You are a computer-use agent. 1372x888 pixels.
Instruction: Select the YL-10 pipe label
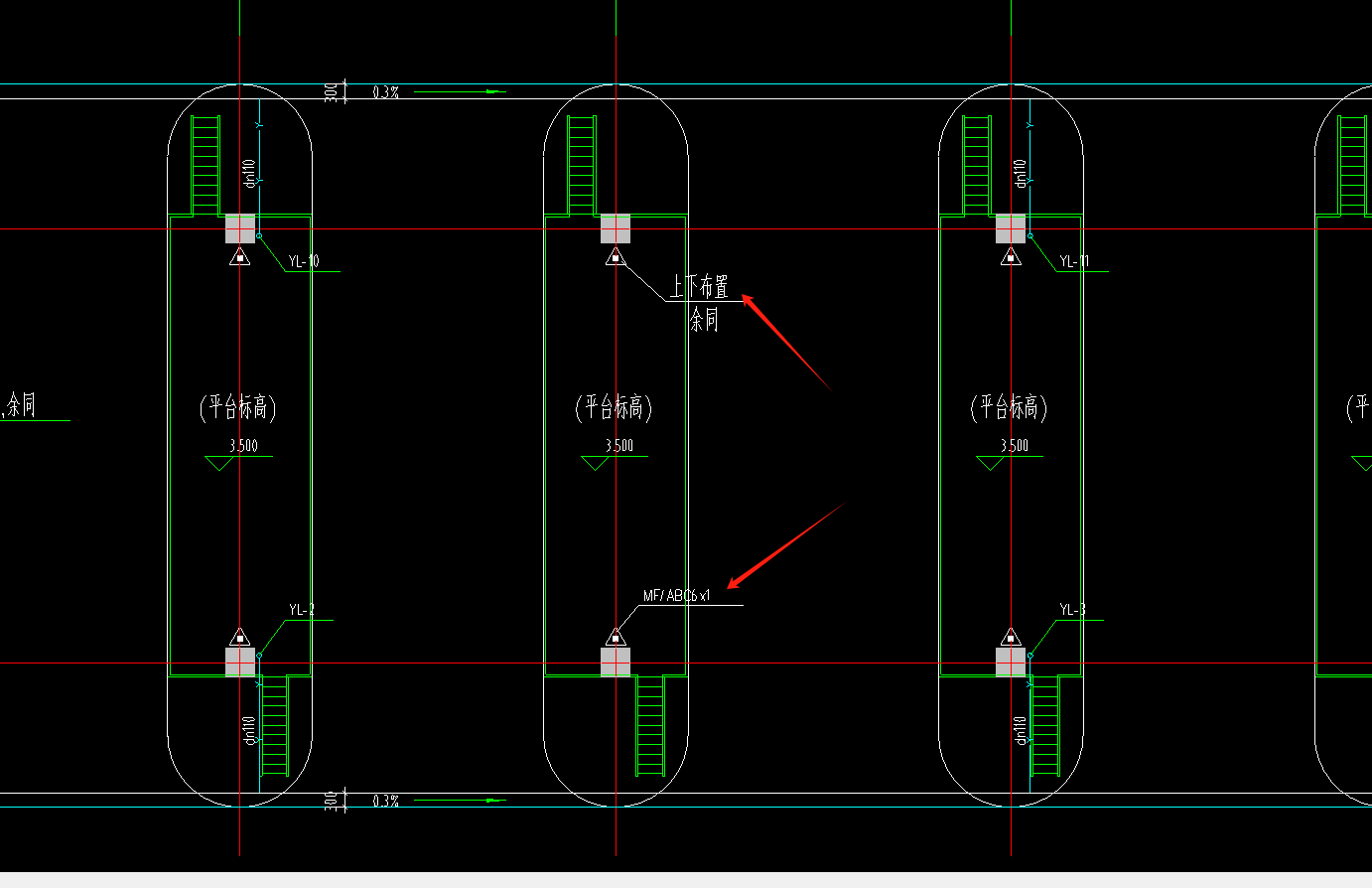[304, 262]
